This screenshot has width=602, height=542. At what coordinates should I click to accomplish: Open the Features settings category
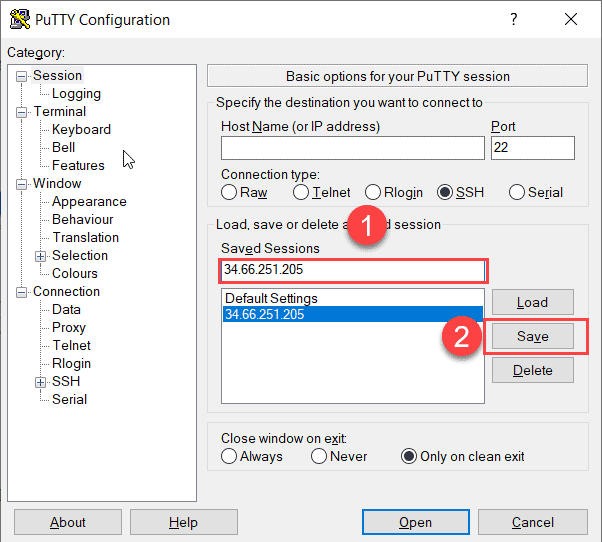tap(78, 166)
